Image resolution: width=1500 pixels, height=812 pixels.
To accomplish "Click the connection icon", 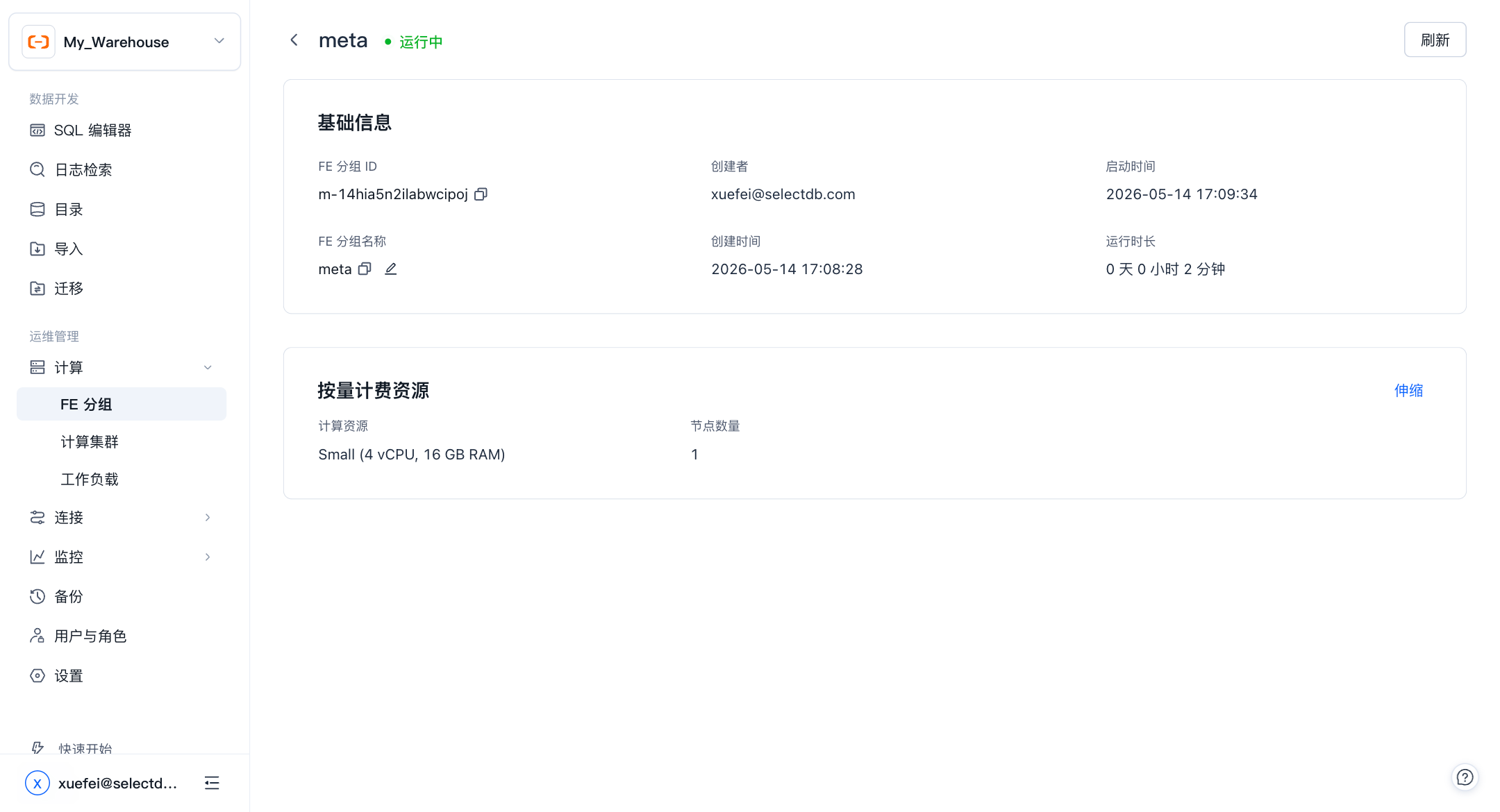I will pos(37,518).
